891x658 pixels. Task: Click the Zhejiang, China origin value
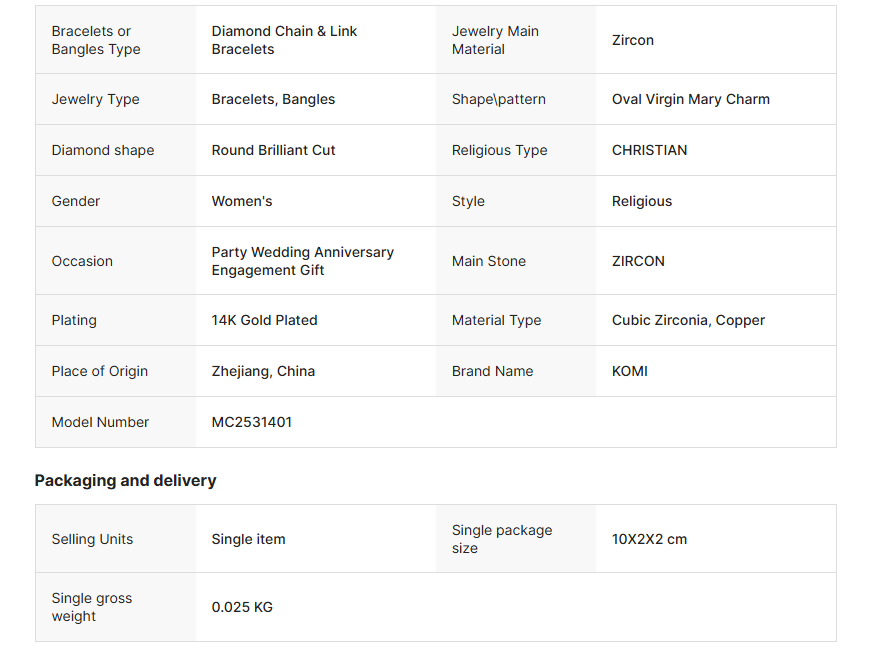263,372
